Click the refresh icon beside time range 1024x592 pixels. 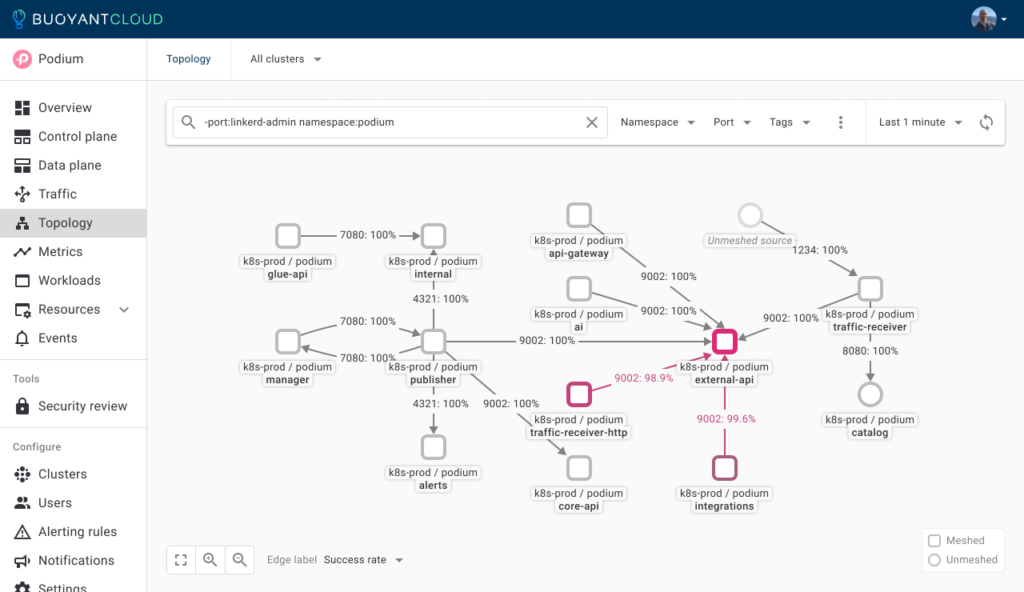click(986, 122)
